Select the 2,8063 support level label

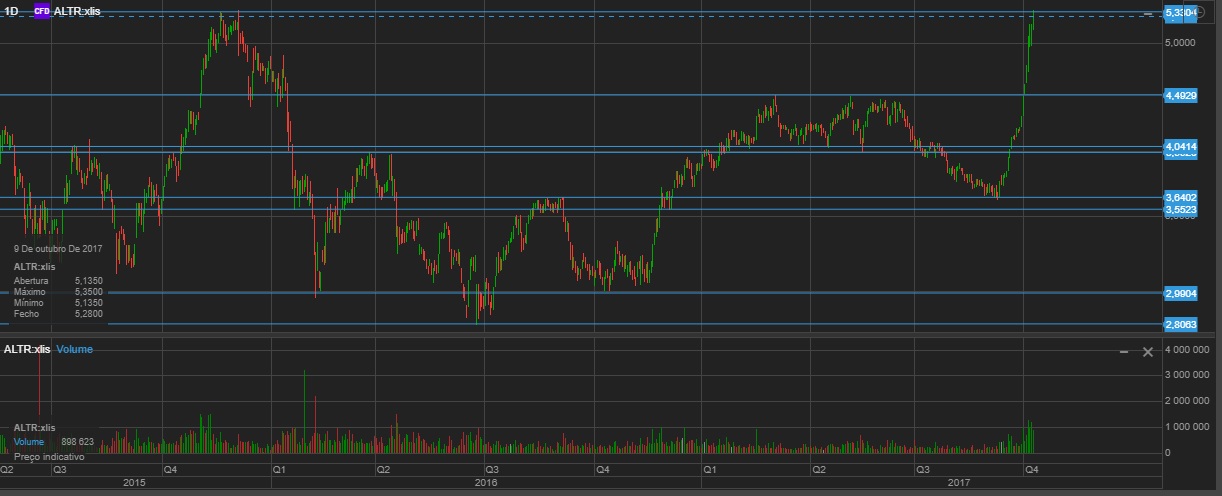coord(1181,324)
